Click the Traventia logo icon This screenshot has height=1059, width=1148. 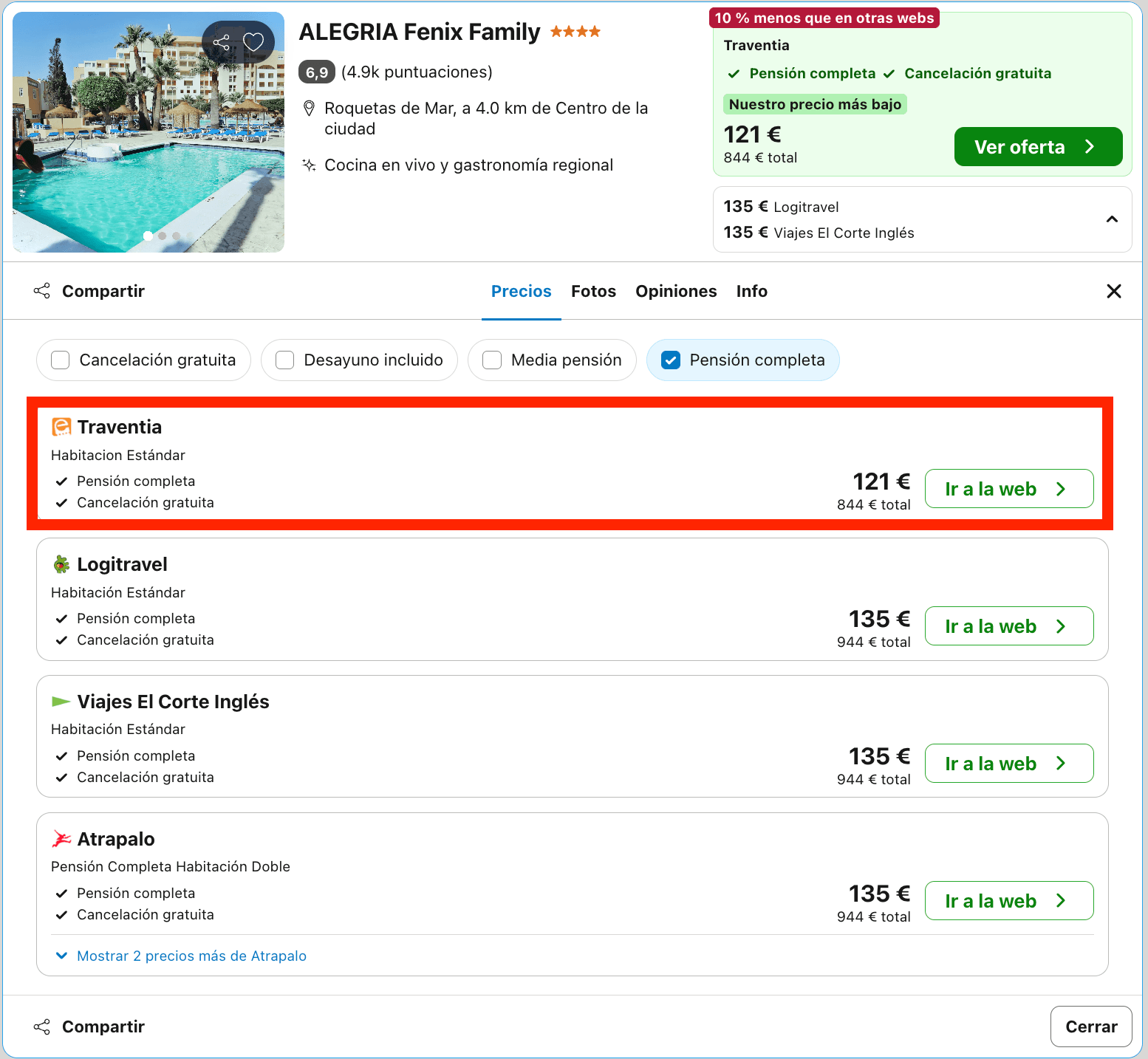(61, 427)
